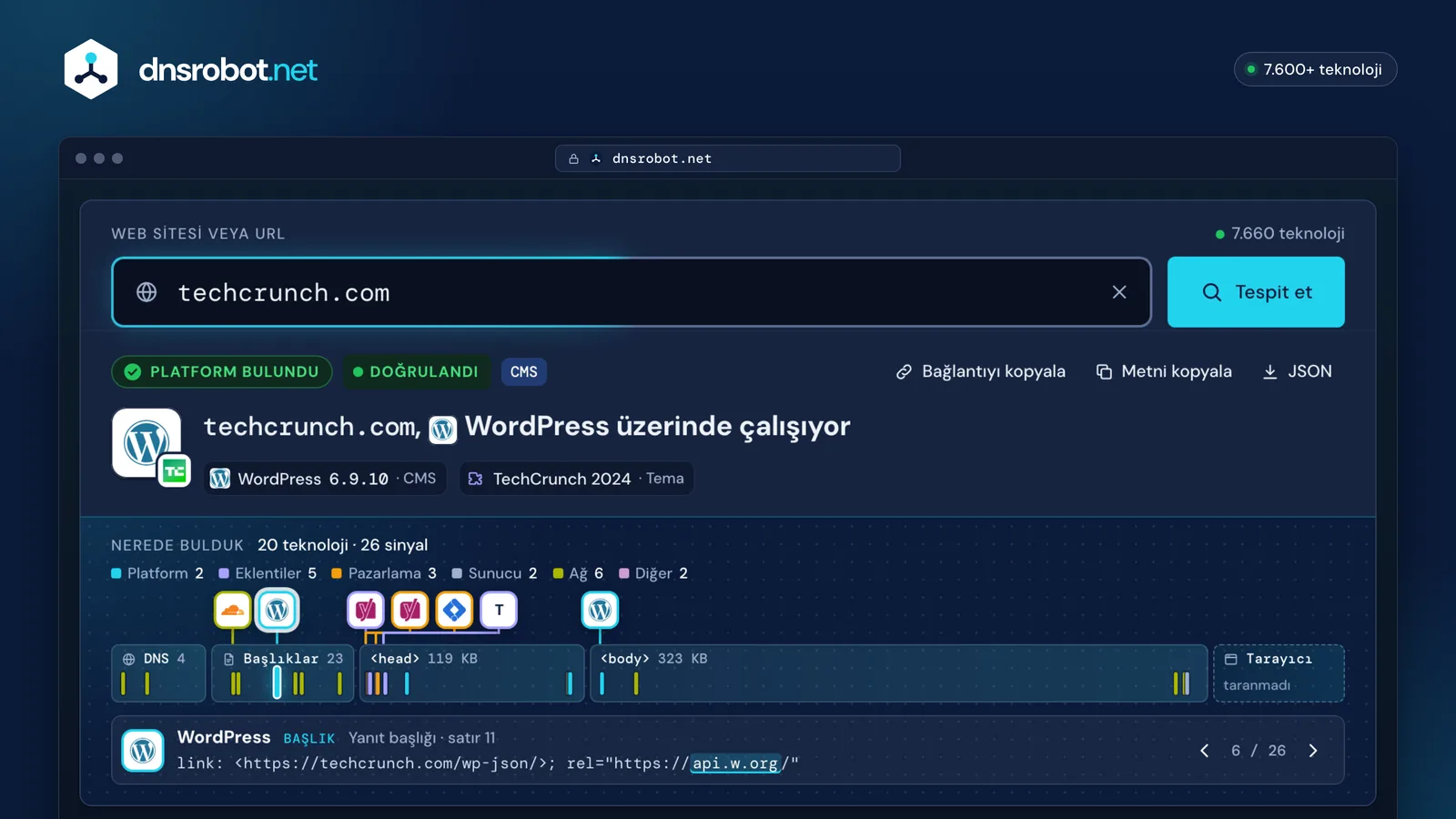Click the purple-bordered Yoast icon

click(x=366, y=611)
